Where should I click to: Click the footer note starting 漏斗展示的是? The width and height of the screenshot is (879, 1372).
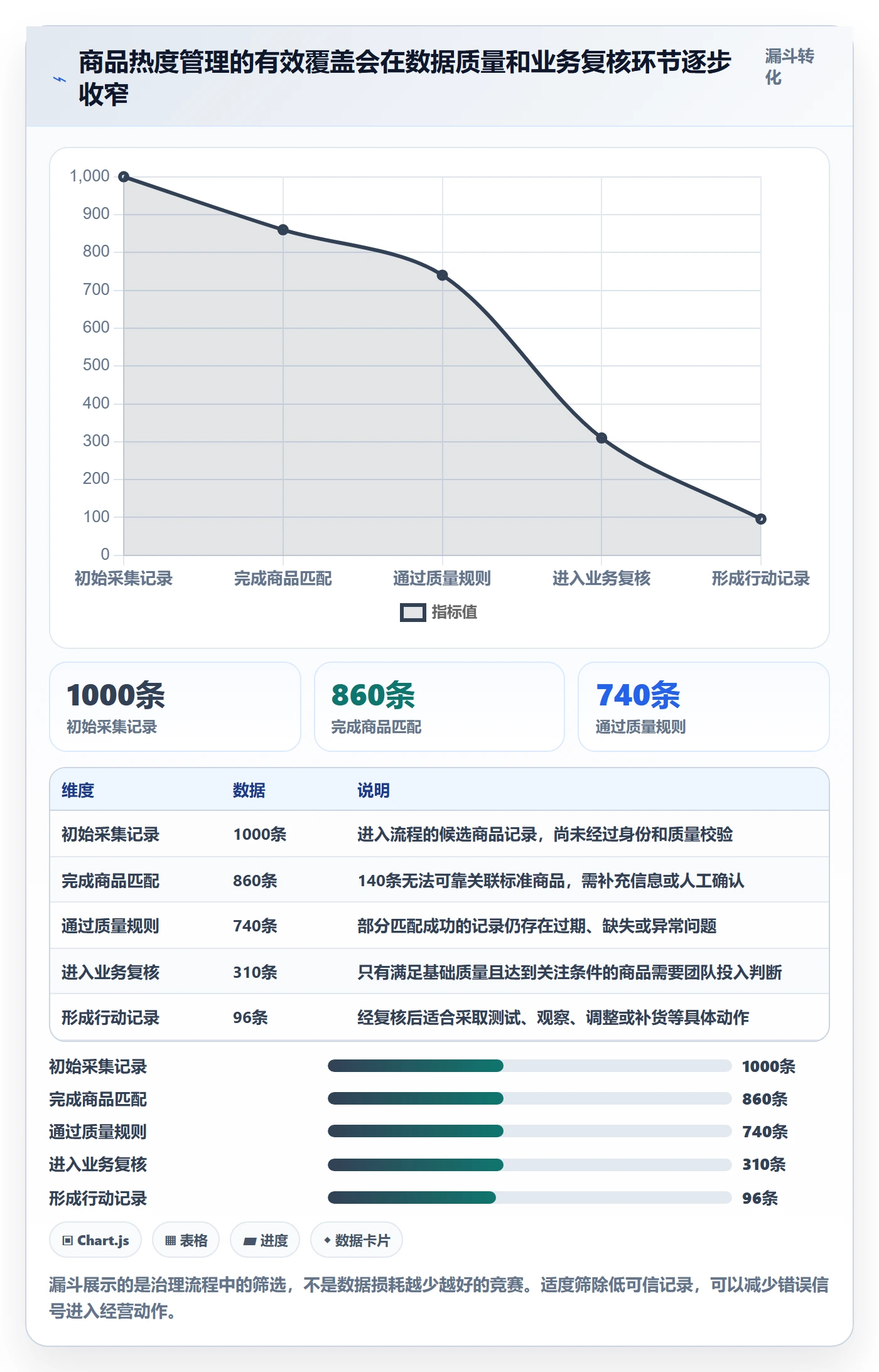(x=439, y=1298)
